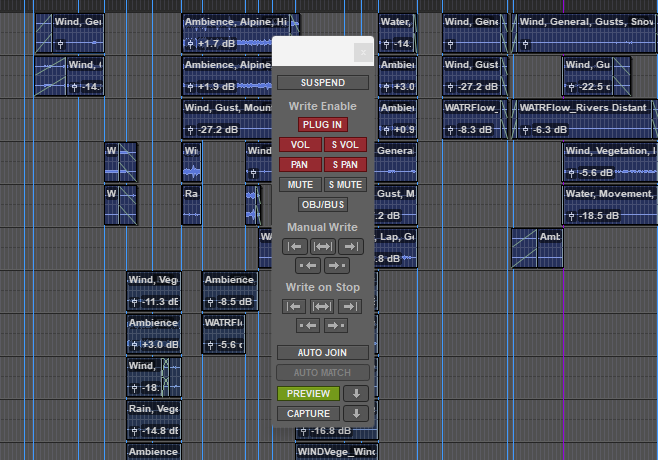Click the CAPTURE button
658x460 pixels.
tap(308, 413)
